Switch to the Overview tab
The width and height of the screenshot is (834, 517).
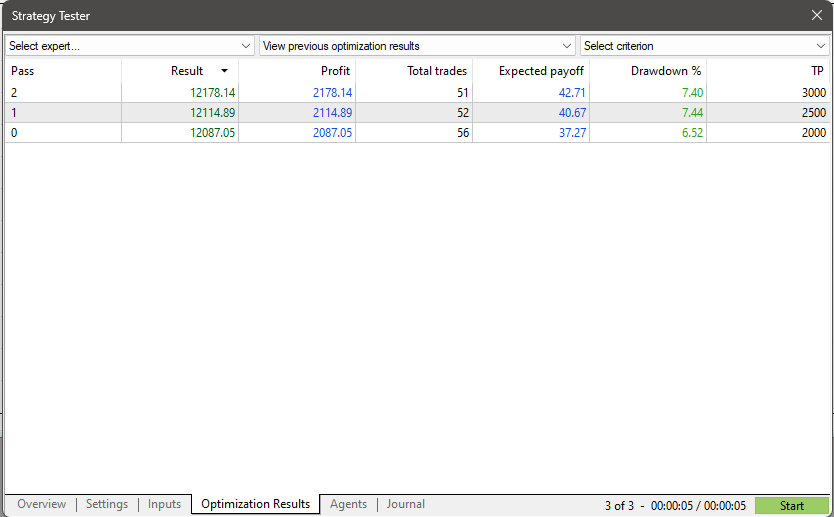(x=41, y=504)
